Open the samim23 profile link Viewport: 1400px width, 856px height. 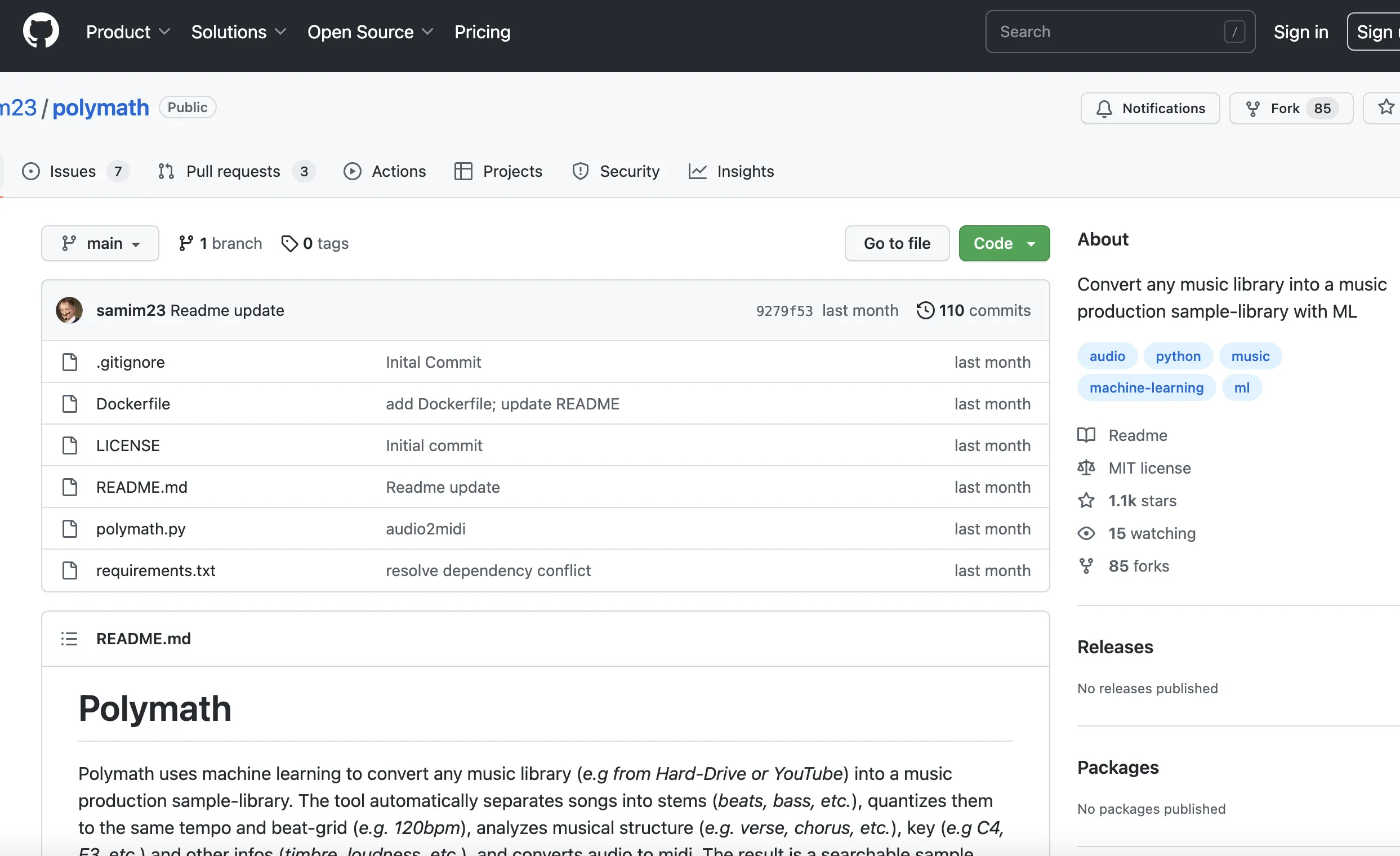(130, 310)
